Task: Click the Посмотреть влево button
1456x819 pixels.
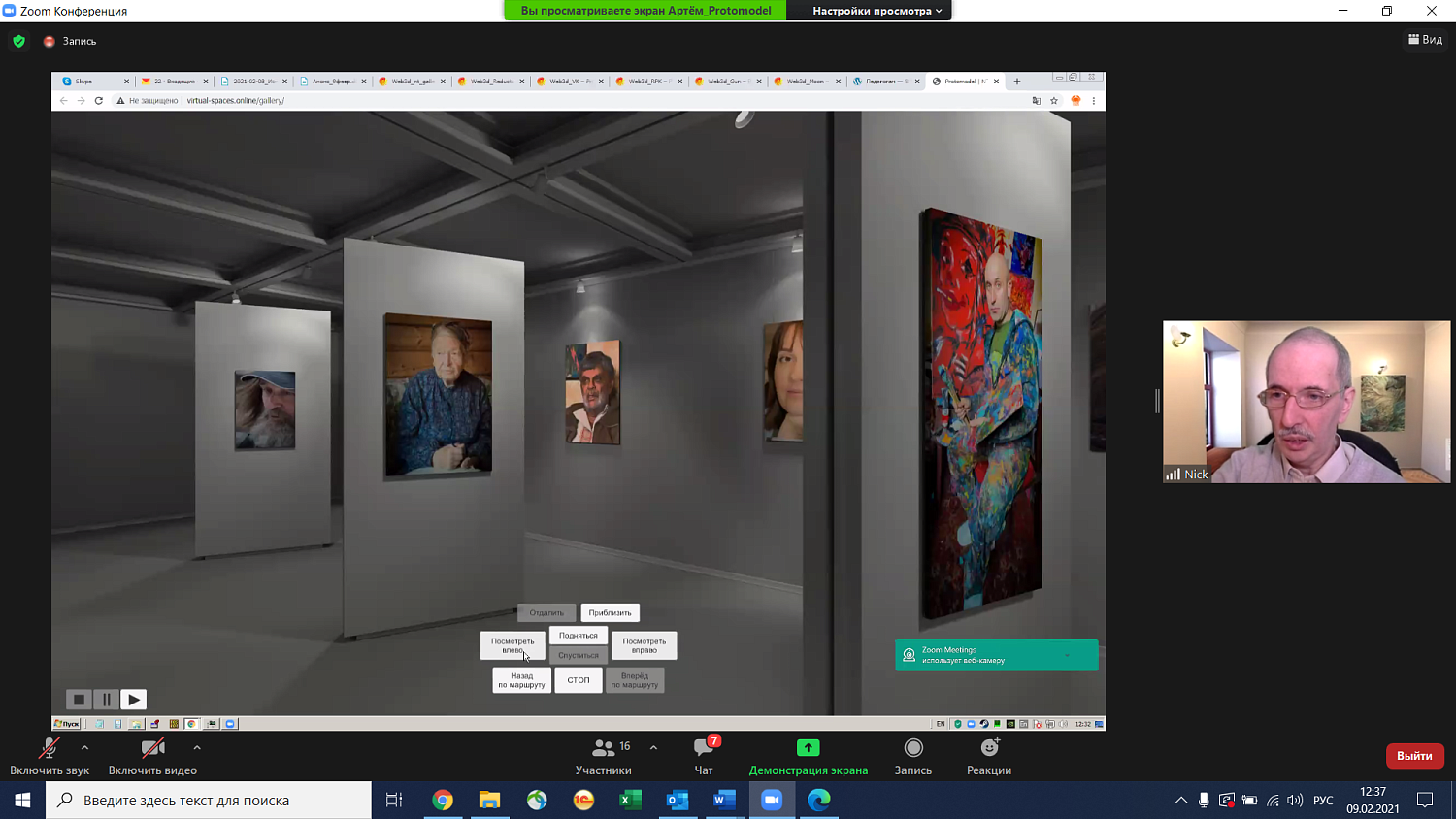Action: point(513,645)
